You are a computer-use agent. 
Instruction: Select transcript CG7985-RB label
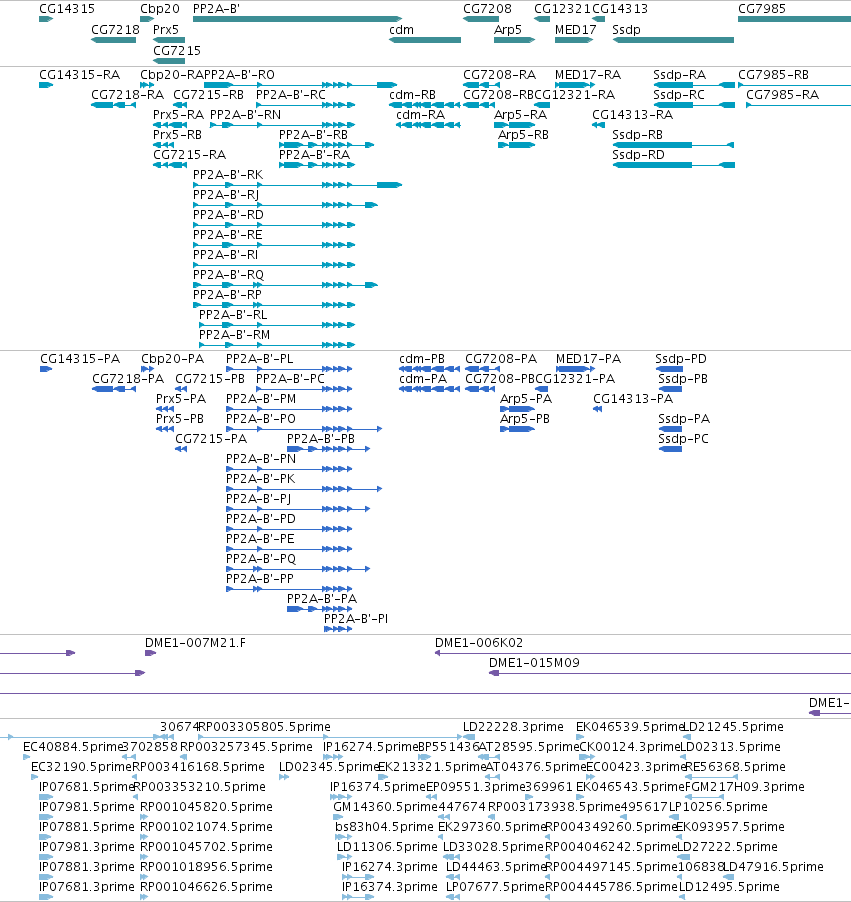pyautogui.click(x=773, y=75)
